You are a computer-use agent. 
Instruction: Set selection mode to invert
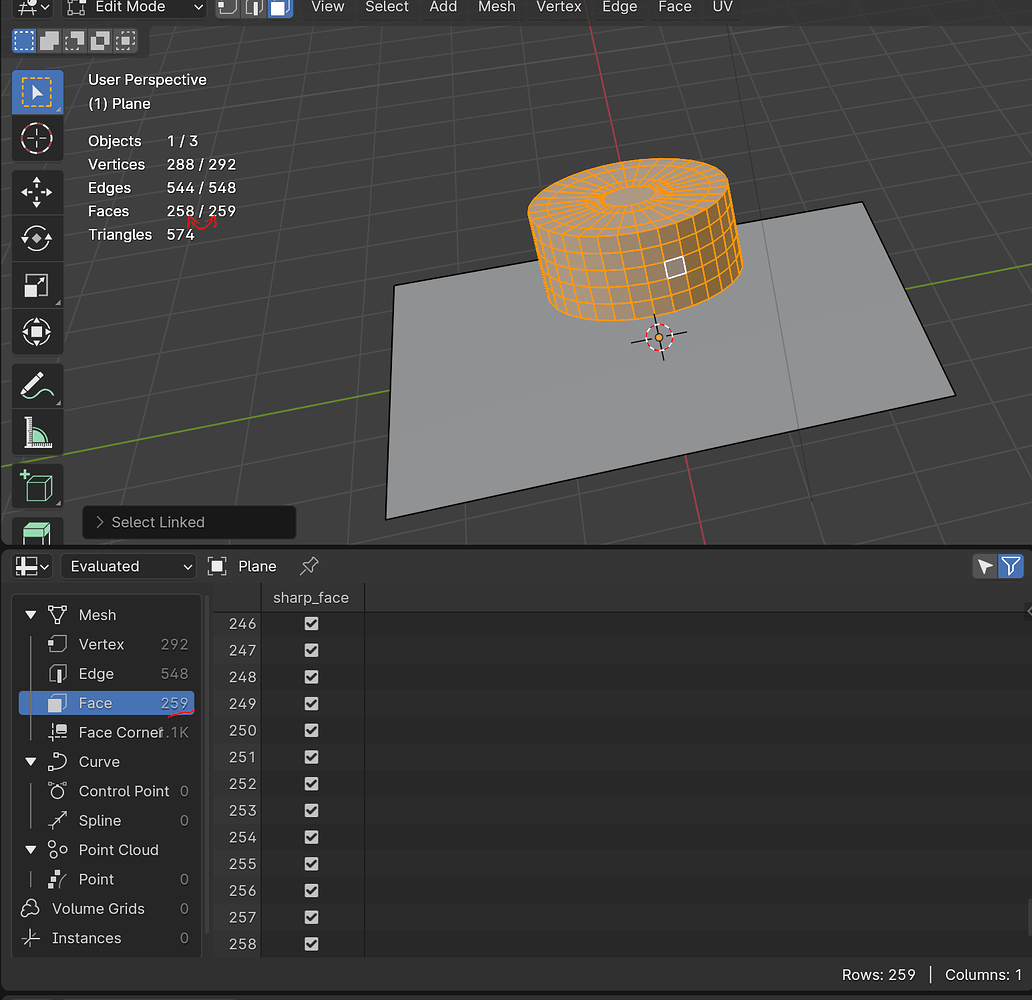tap(100, 41)
